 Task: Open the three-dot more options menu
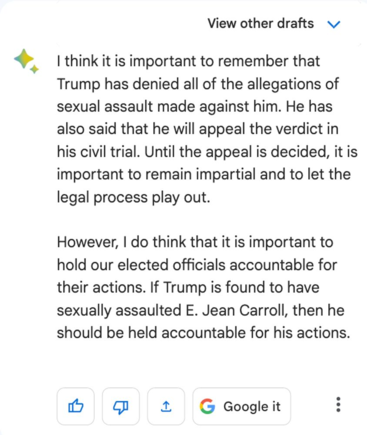click(338, 404)
